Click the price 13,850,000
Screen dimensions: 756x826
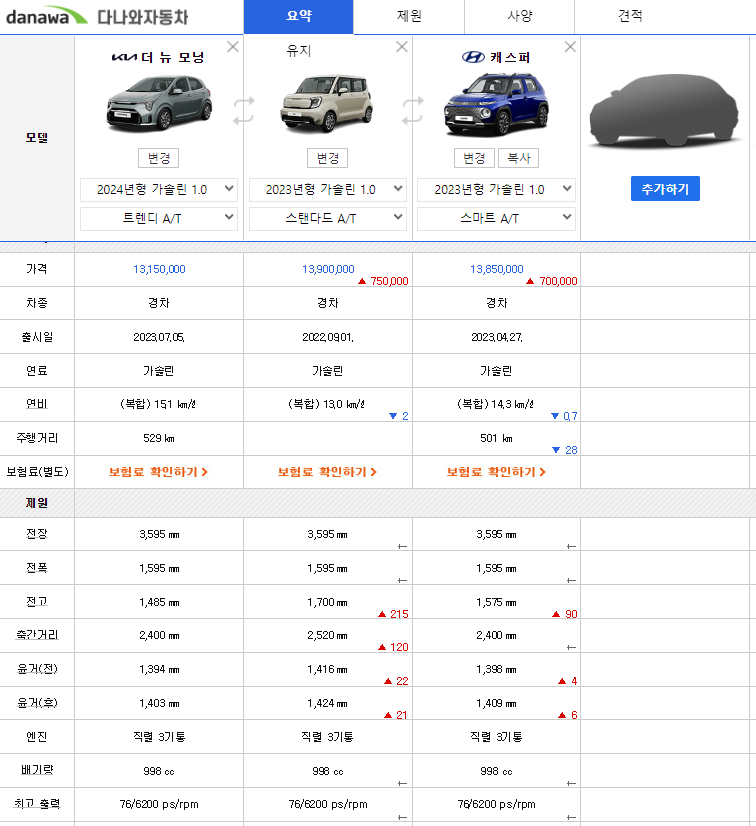point(496,269)
